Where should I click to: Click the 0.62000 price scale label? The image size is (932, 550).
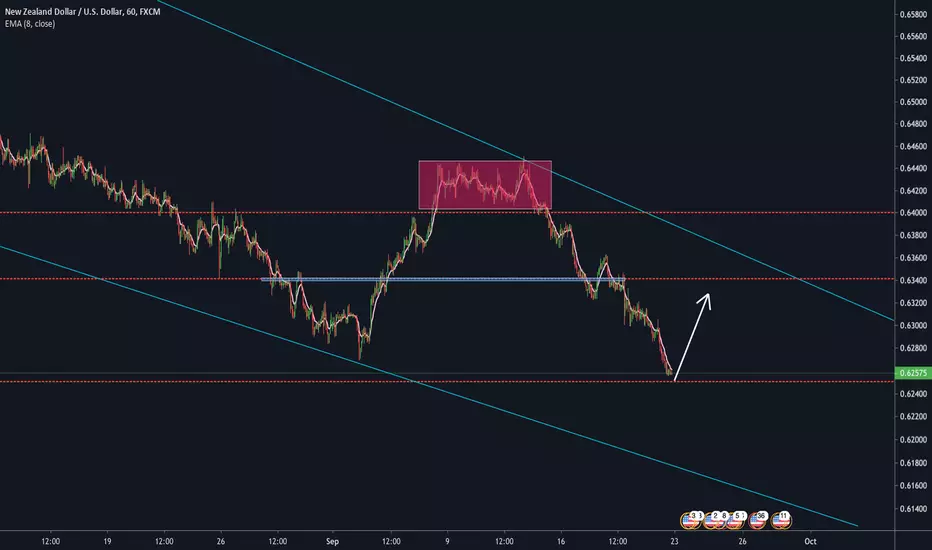913,440
